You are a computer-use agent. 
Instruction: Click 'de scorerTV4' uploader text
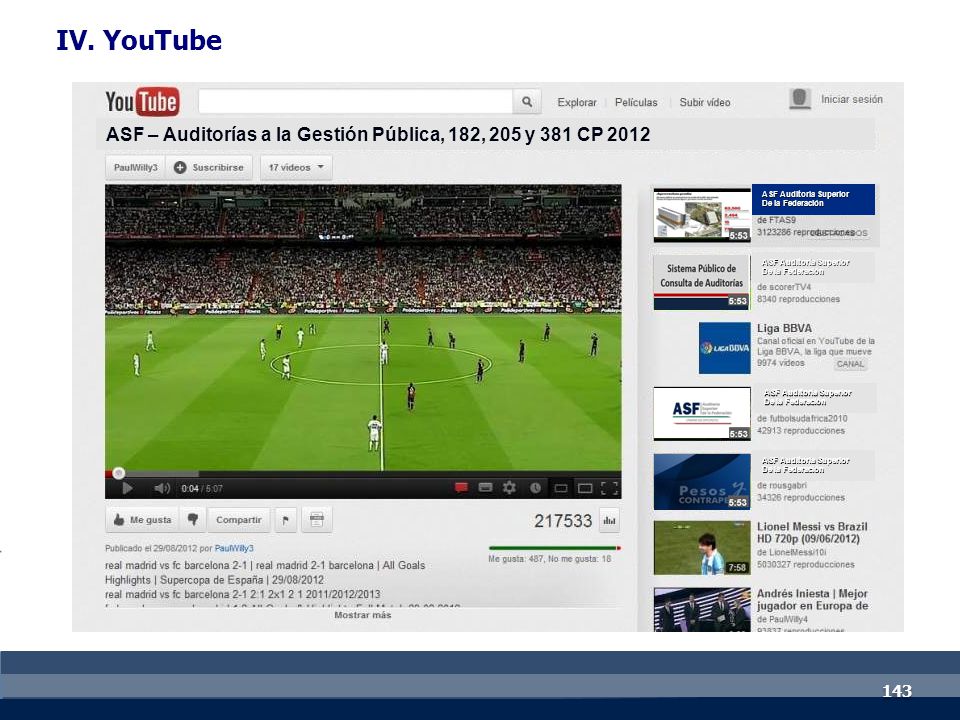pyautogui.click(x=784, y=287)
